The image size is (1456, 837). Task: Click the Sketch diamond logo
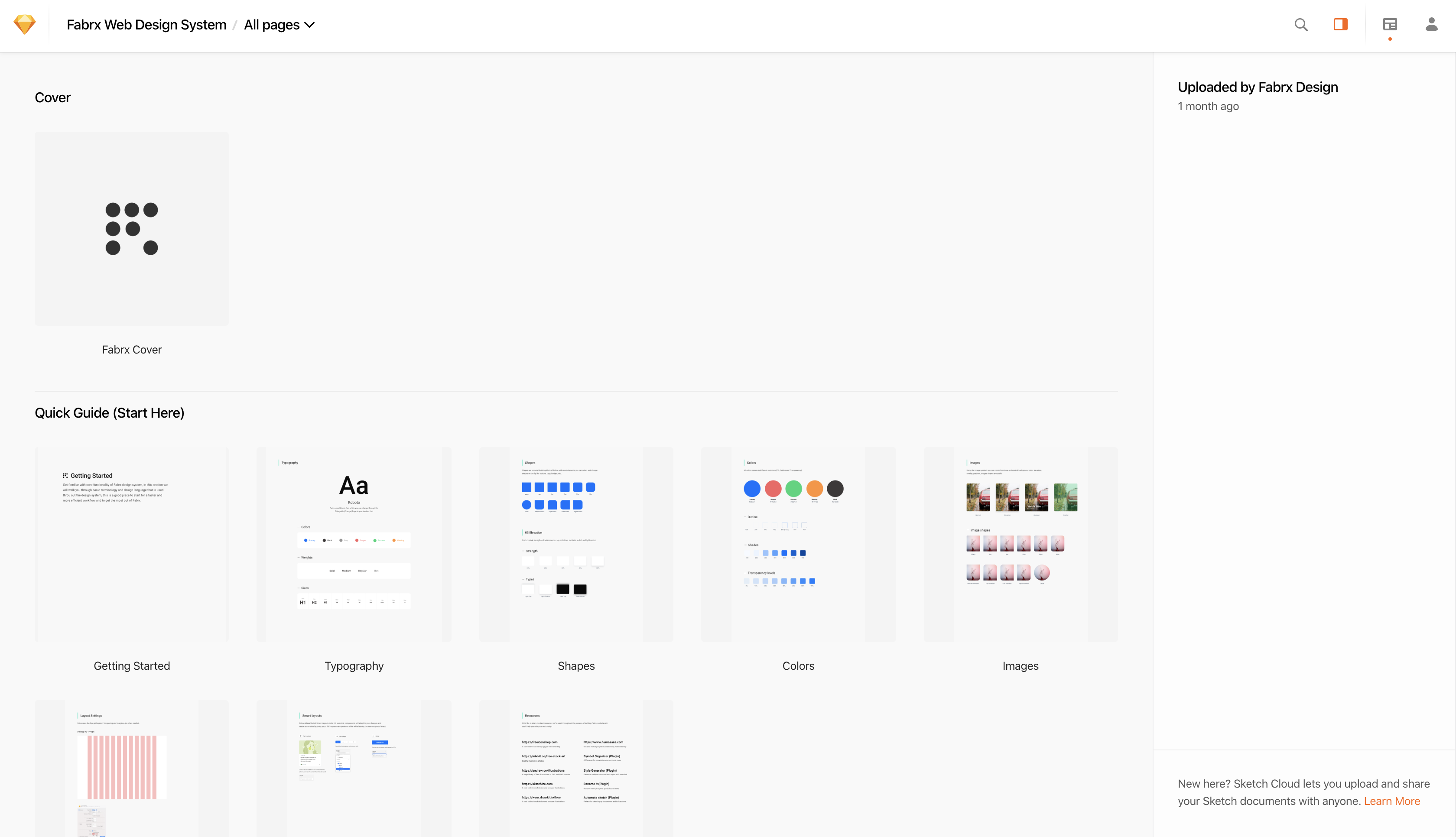click(25, 25)
